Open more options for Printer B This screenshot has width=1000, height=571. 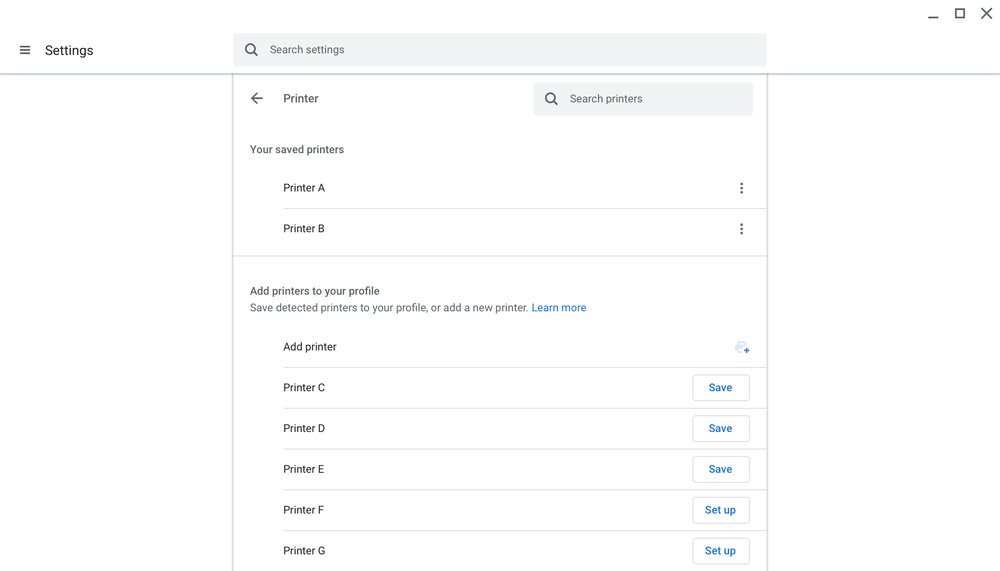(741, 229)
